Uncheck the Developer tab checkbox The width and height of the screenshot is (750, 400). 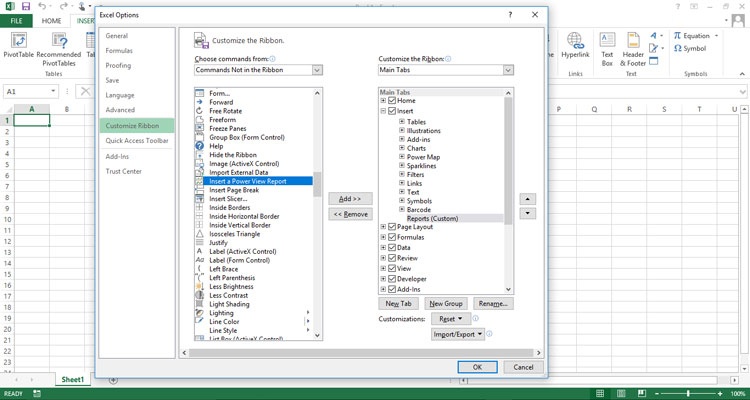[392, 279]
